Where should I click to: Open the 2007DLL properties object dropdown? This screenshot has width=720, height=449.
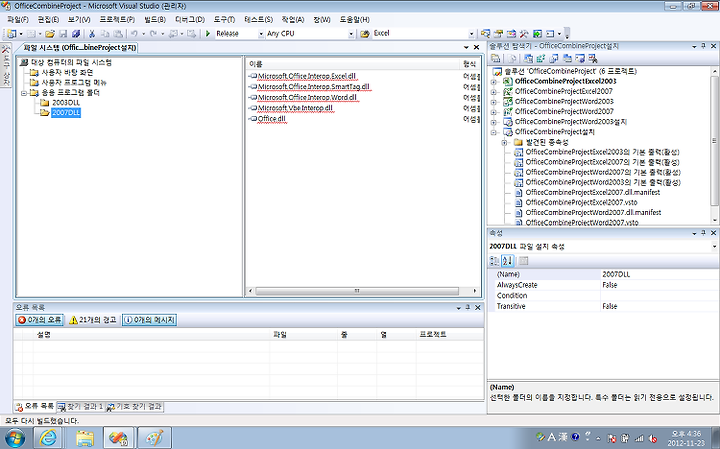(714, 247)
